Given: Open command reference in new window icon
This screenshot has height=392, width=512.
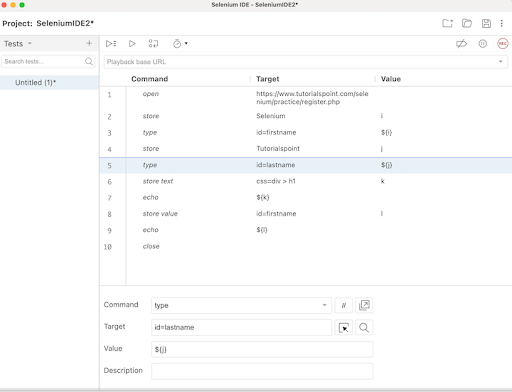Looking at the screenshot, I should [x=364, y=305].
